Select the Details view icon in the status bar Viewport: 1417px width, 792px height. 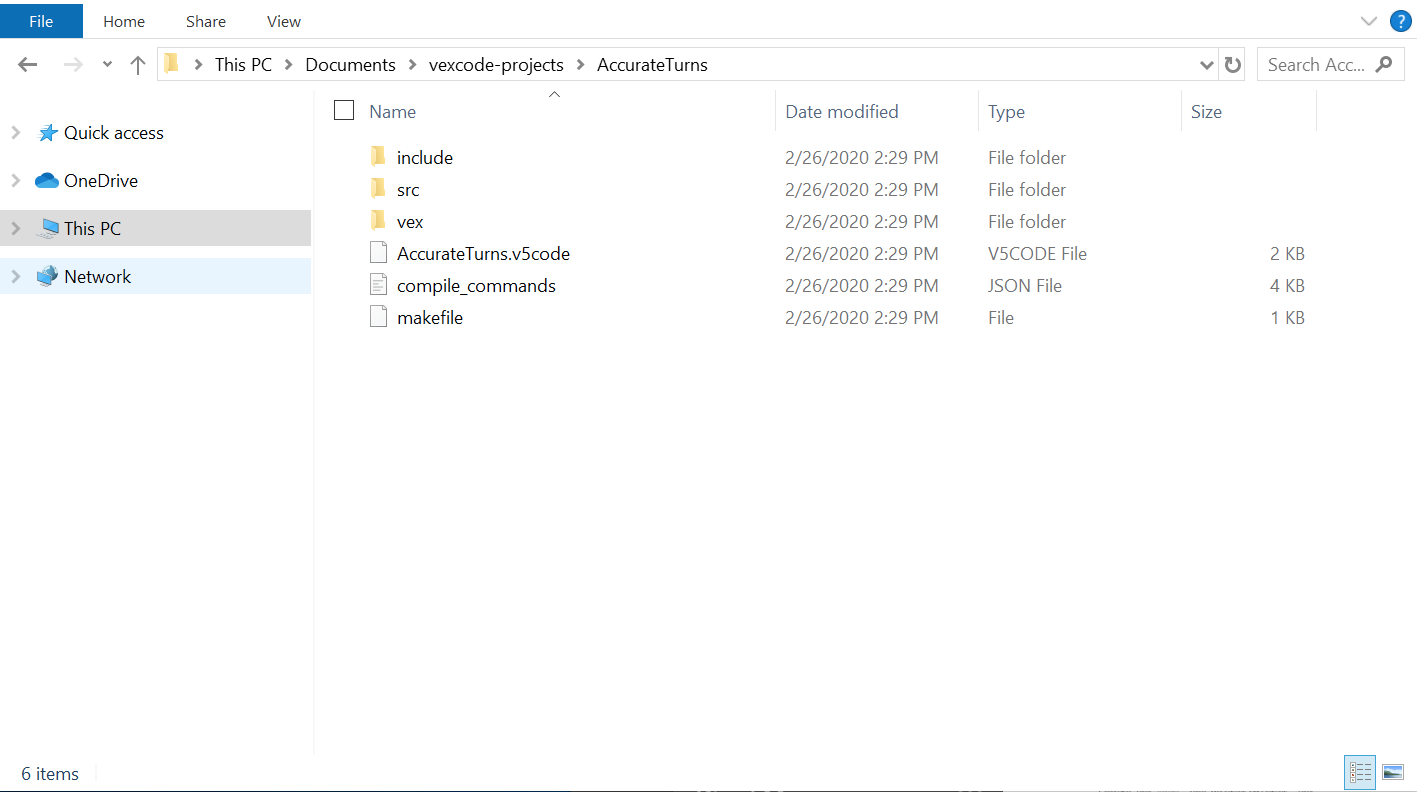pyautogui.click(x=1359, y=771)
